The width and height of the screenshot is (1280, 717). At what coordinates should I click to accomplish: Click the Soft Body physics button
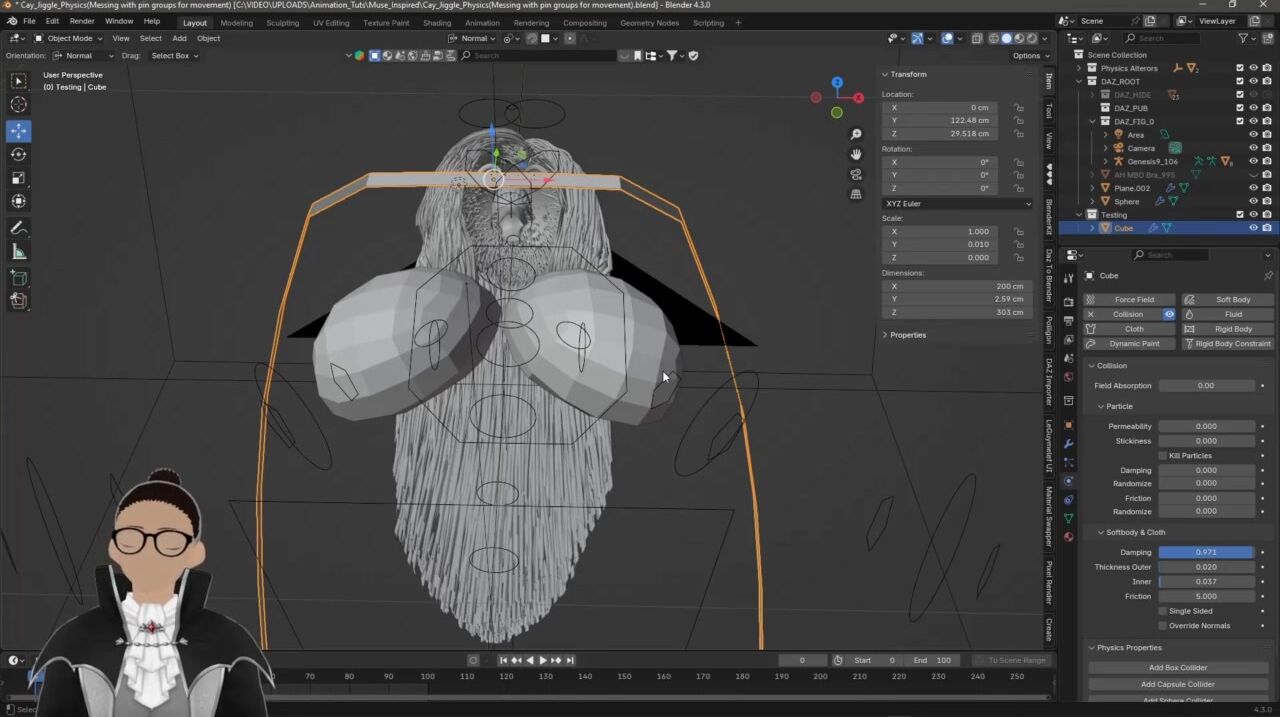coord(1226,299)
